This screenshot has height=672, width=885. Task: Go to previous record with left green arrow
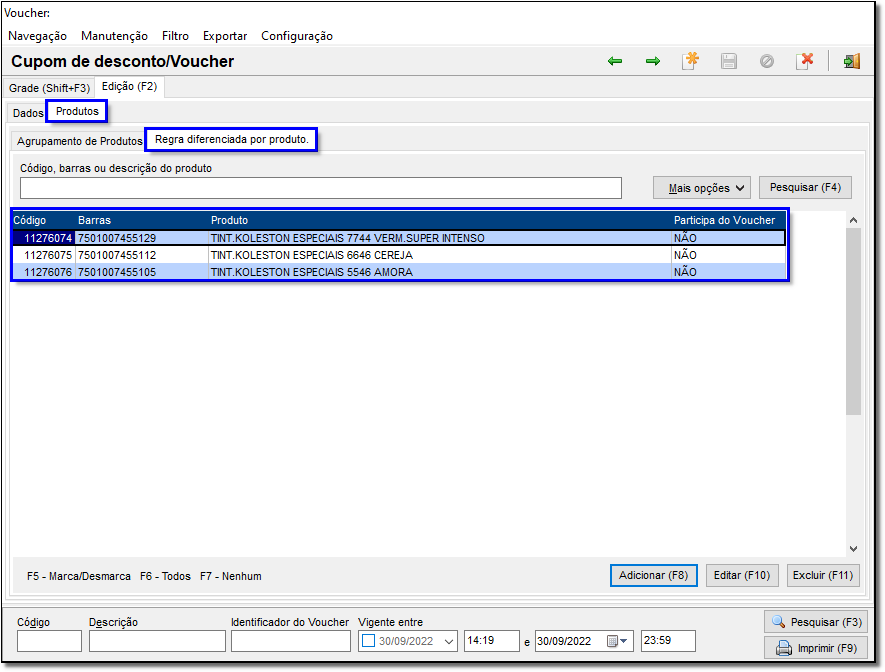tap(615, 61)
